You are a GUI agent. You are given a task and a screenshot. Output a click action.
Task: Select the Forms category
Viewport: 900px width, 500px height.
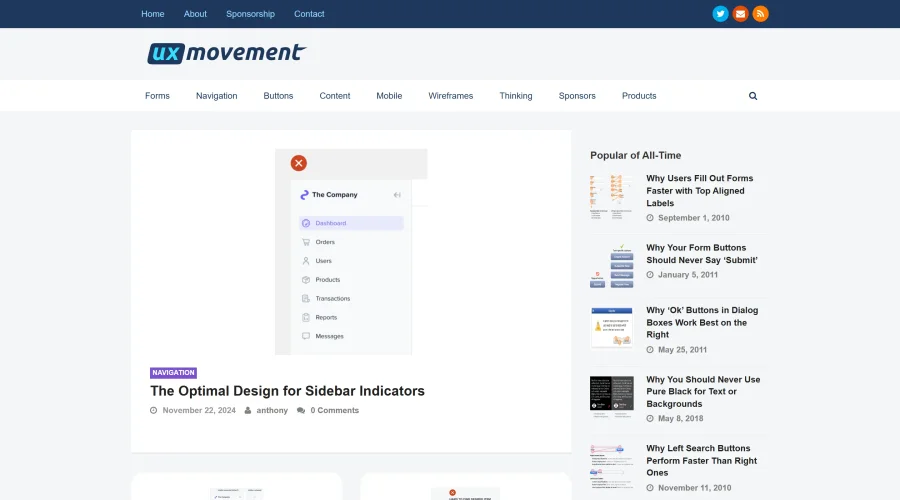point(157,96)
